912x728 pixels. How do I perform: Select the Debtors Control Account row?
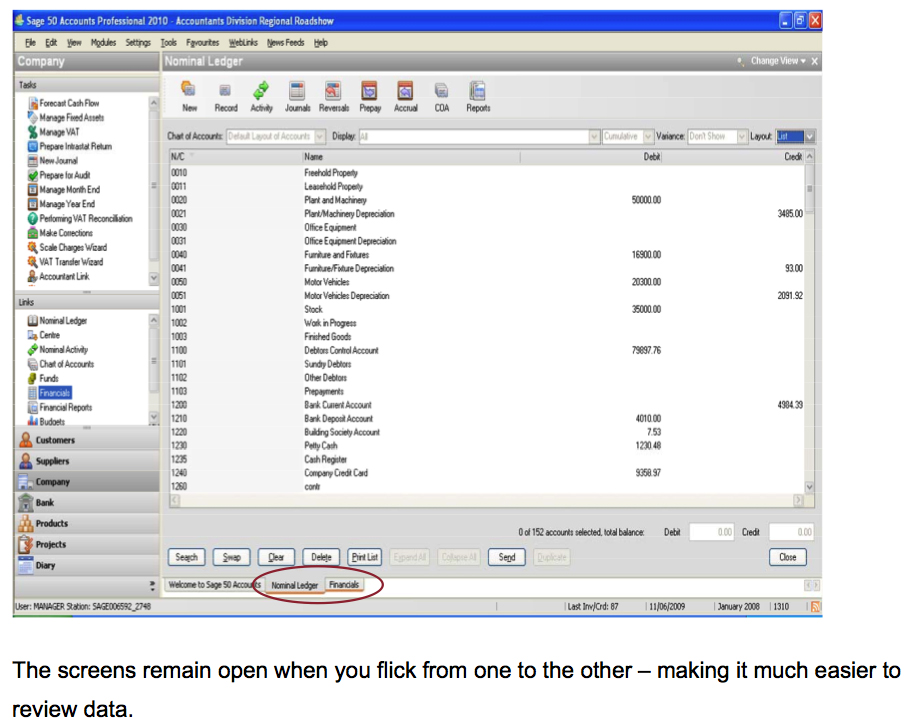click(341, 351)
